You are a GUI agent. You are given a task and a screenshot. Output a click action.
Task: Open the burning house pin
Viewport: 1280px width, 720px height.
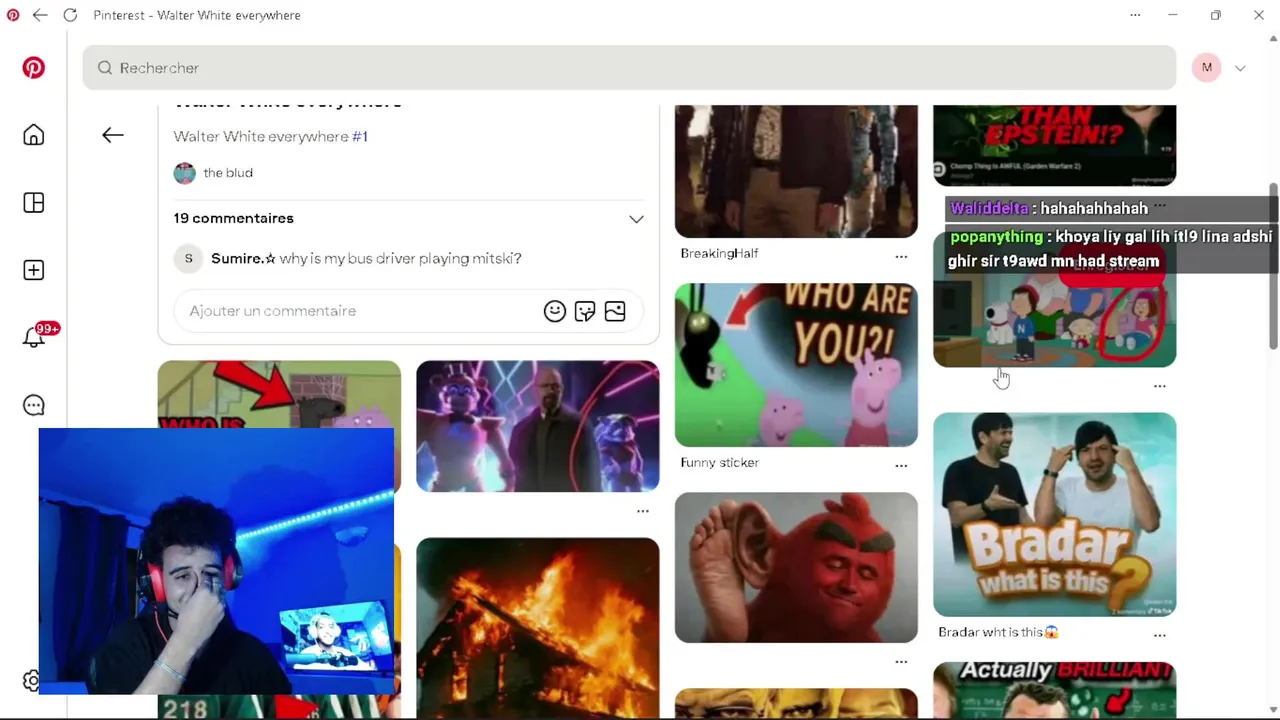click(x=538, y=628)
